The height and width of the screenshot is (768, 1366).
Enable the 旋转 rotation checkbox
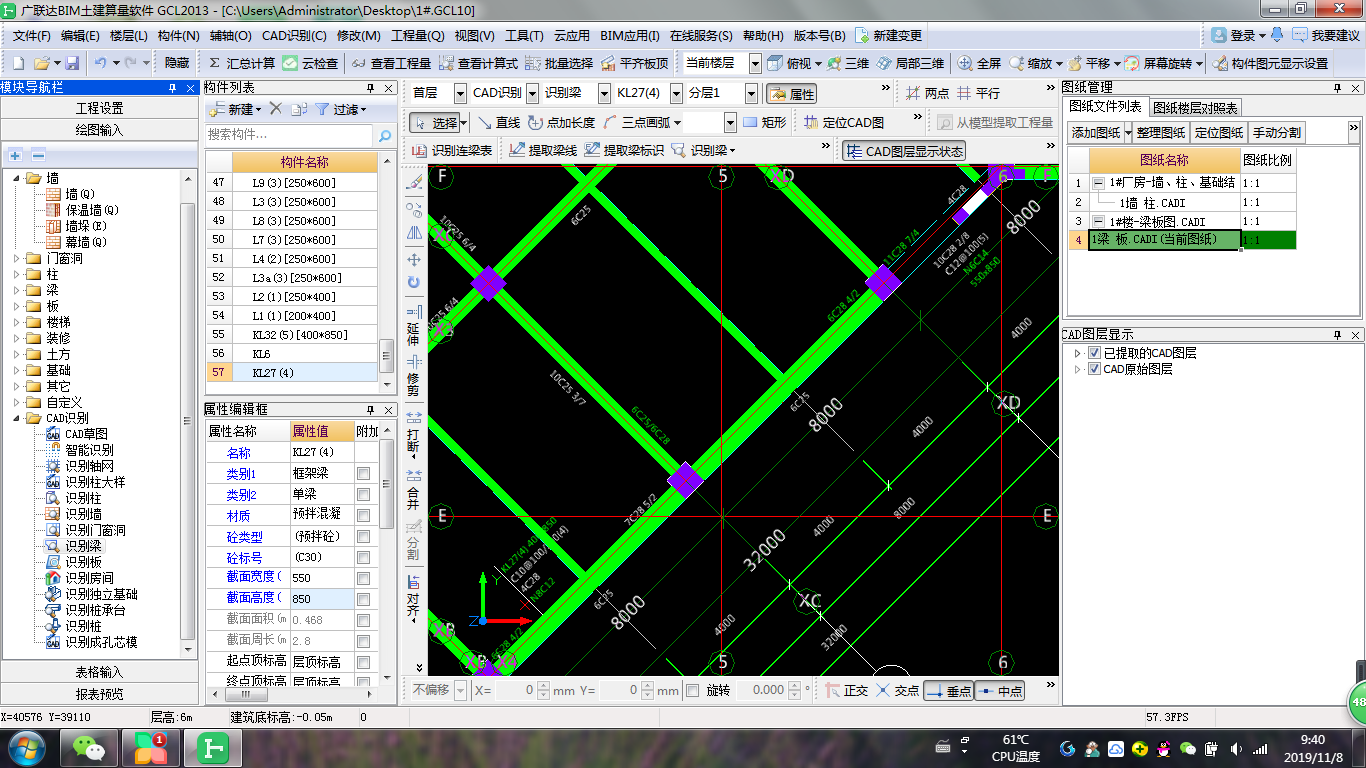692,690
